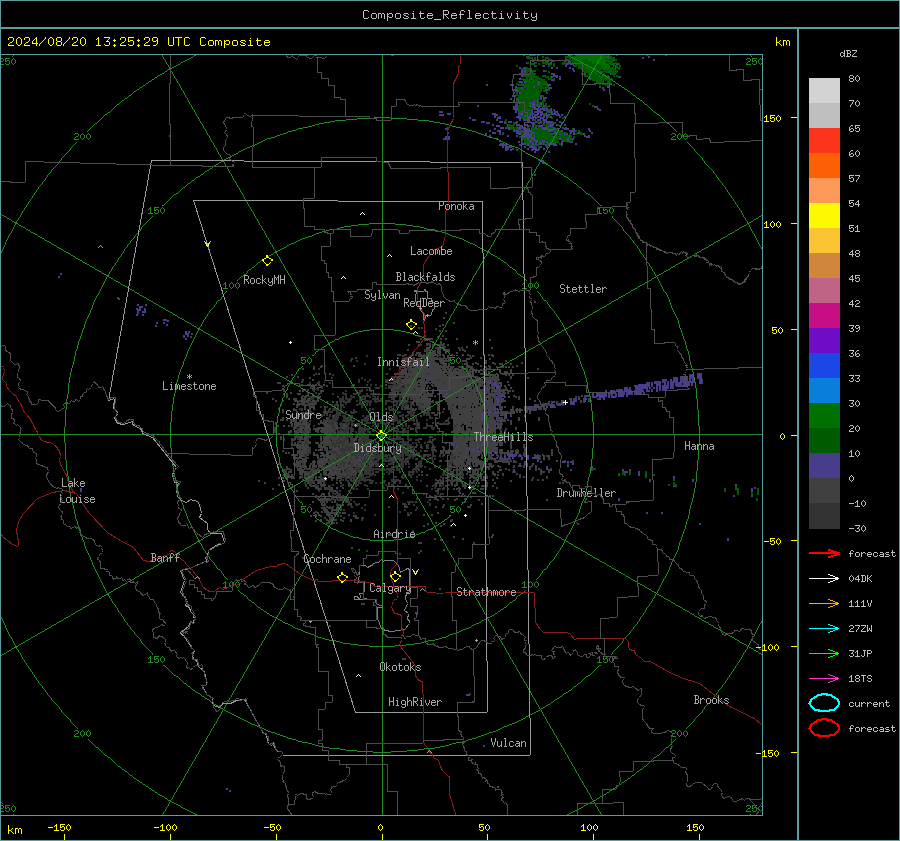900x841 pixels.
Task: Click the magenta 18TS arrow legend icon
Action: pyautogui.click(x=824, y=679)
